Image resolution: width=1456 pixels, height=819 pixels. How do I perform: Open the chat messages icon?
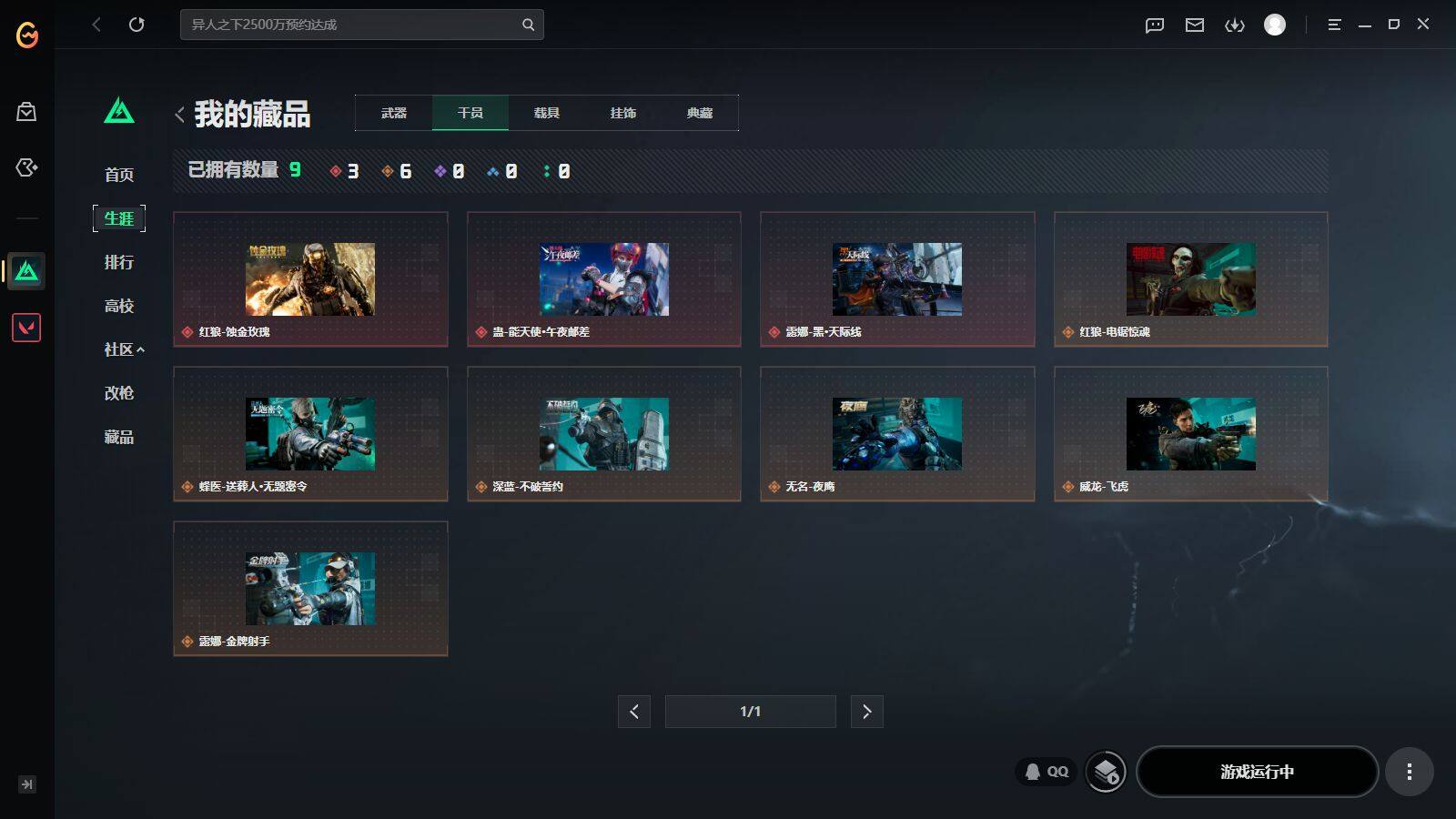[1155, 25]
